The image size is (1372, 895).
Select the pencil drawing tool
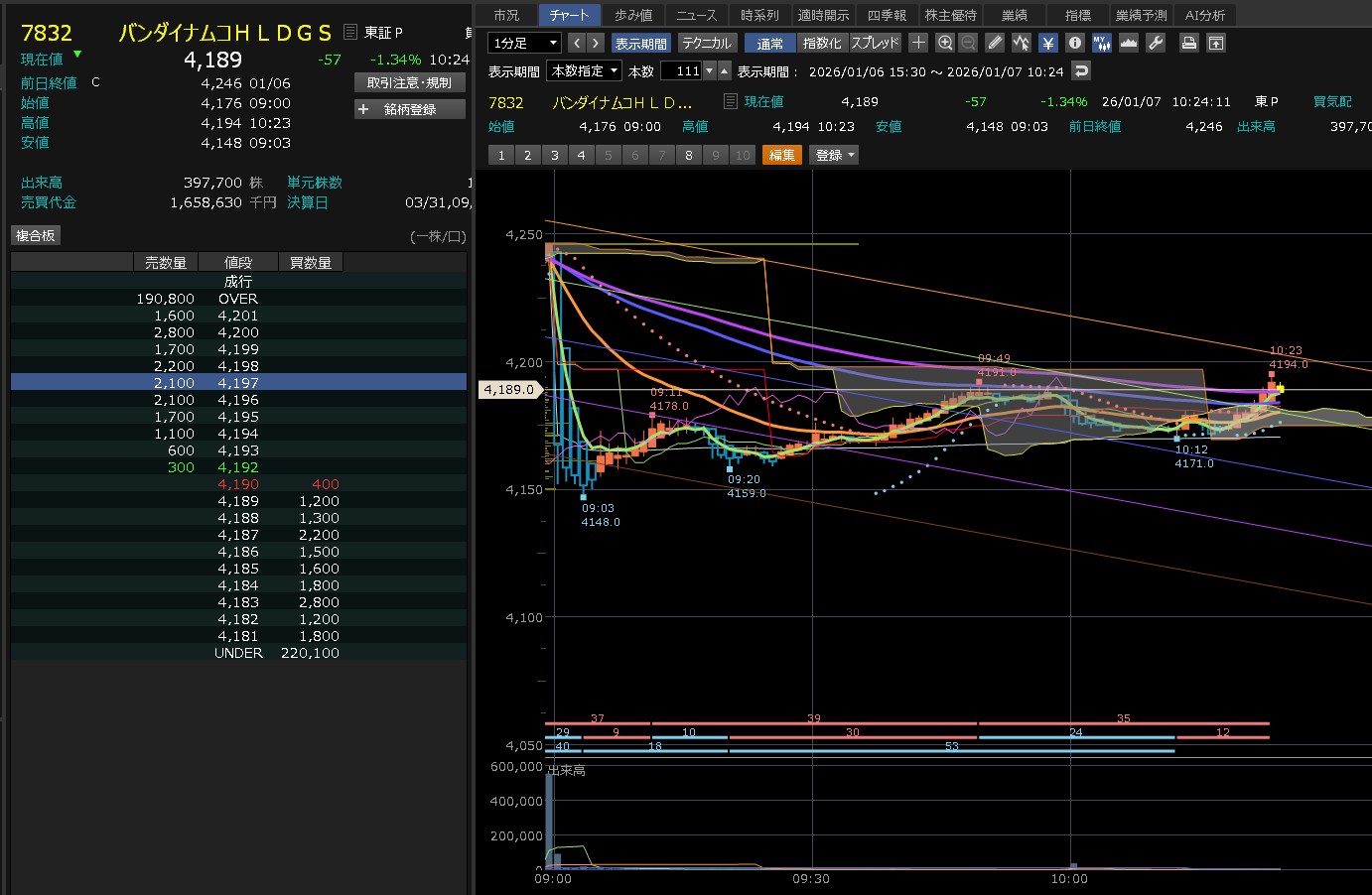pyautogui.click(x=995, y=43)
